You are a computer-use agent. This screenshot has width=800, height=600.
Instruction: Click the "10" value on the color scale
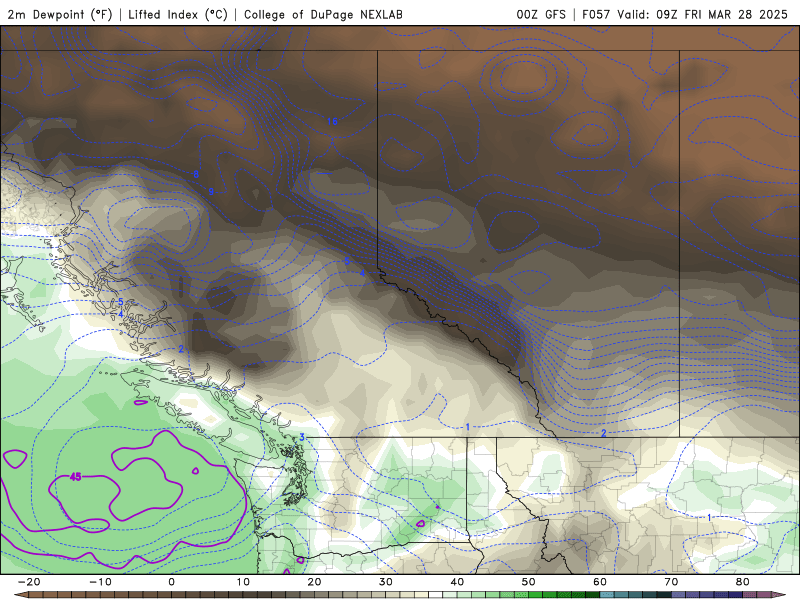click(x=243, y=582)
